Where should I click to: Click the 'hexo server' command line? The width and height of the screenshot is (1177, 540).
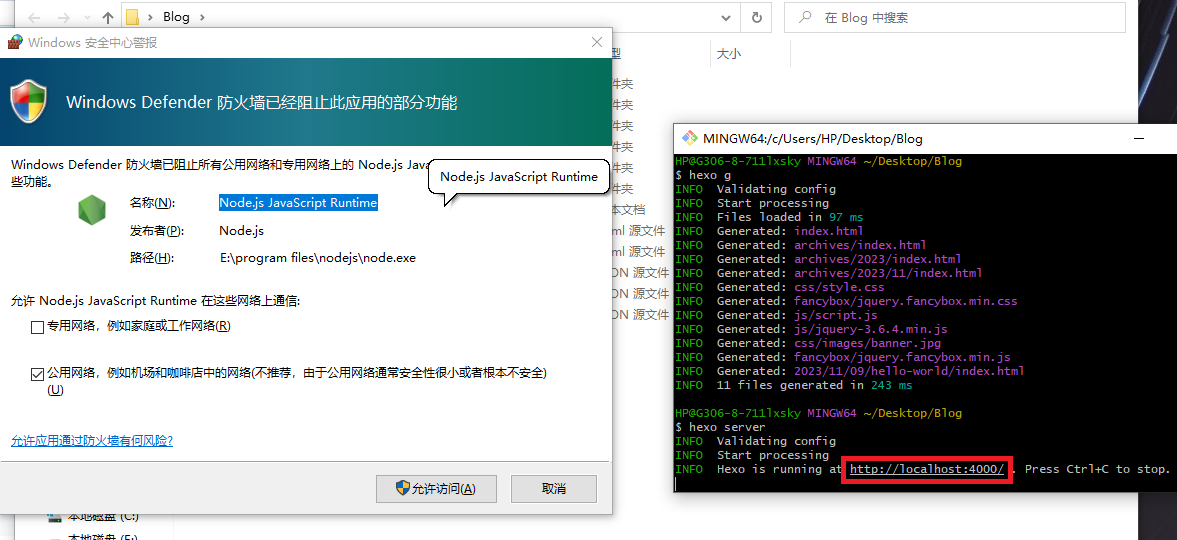point(720,427)
